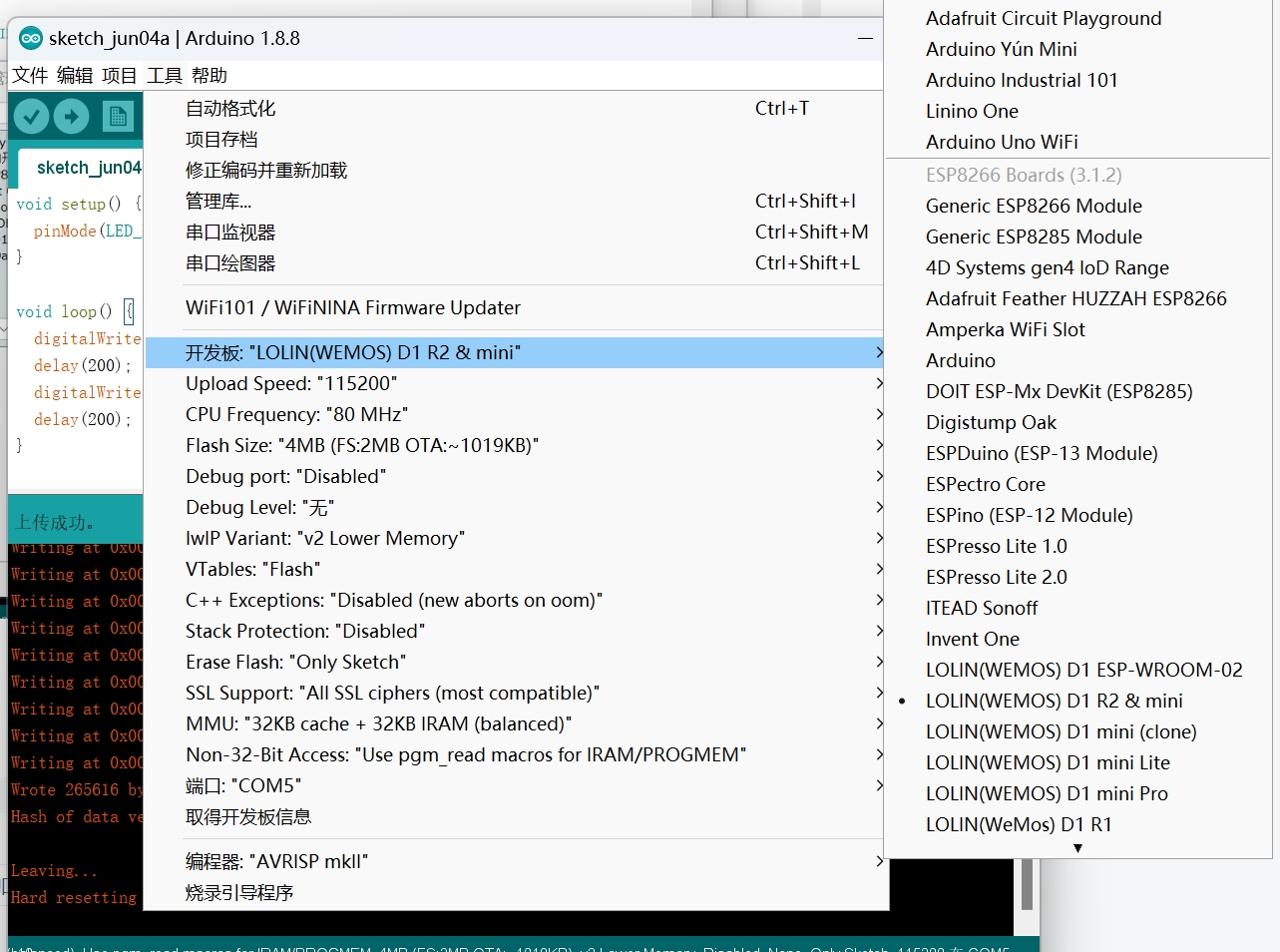
Task: Open the 项目 menu
Action: (x=120, y=76)
